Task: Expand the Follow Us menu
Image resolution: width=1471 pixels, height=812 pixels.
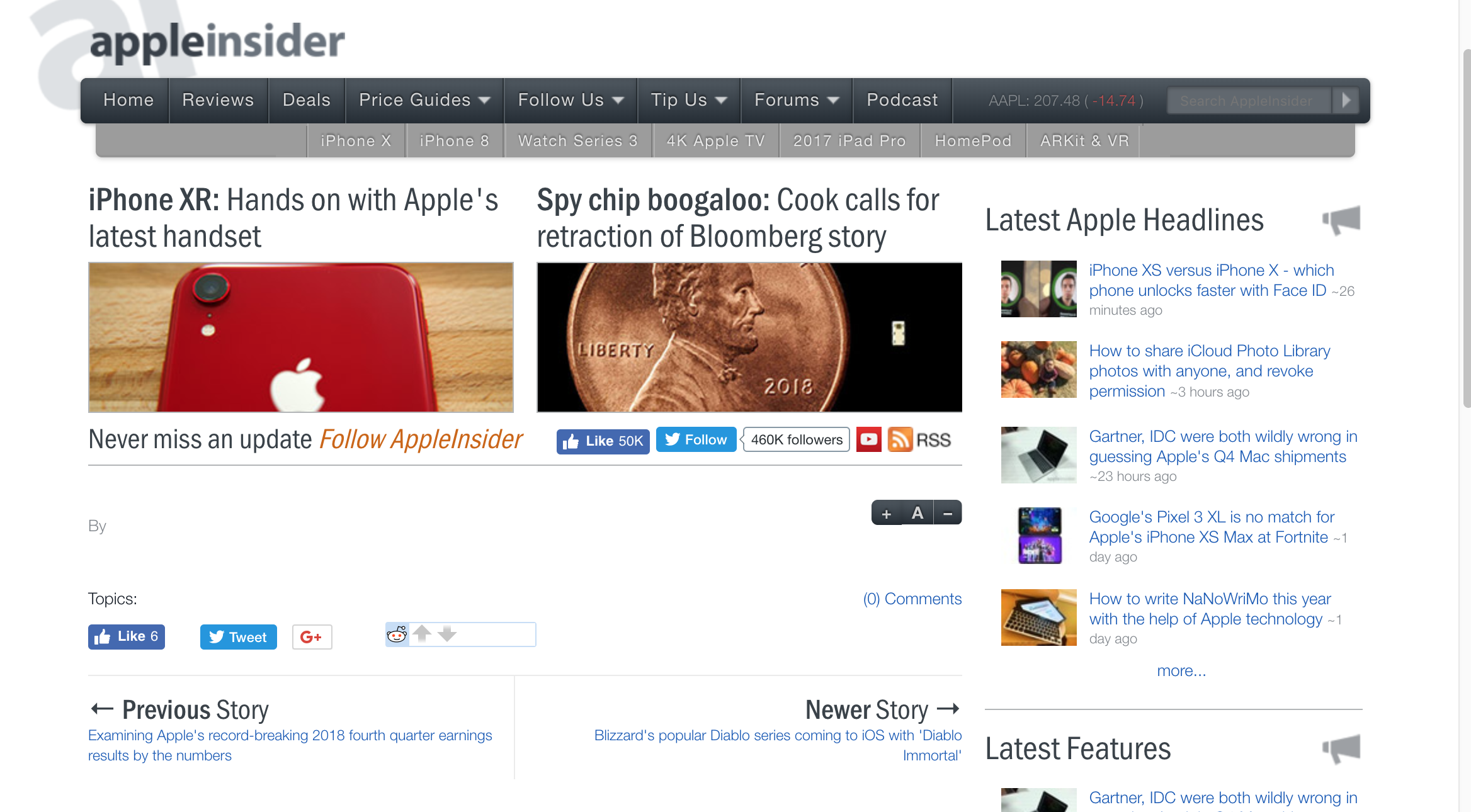Action: [x=570, y=100]
